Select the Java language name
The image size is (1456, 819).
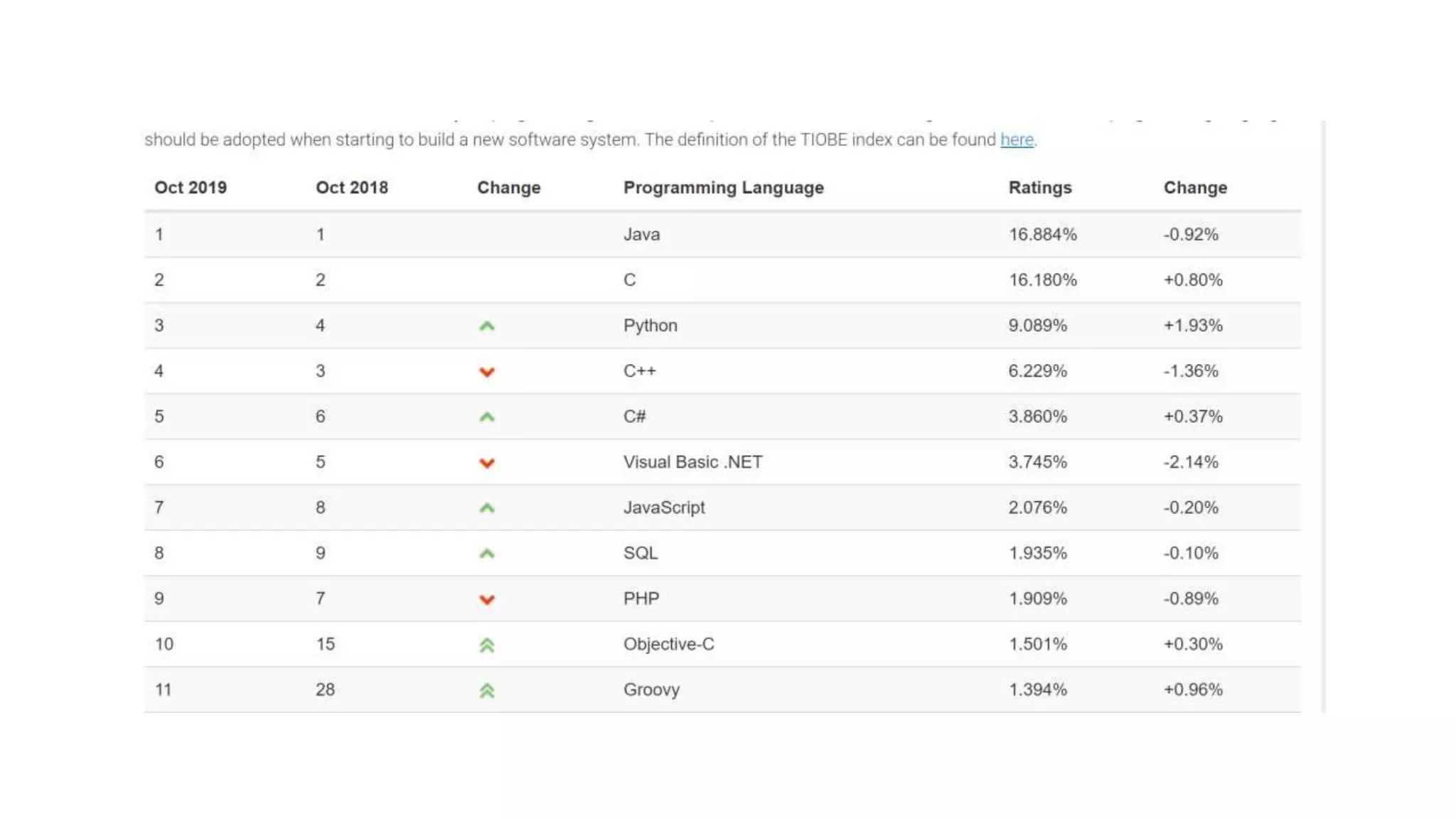tap(641, 235)
